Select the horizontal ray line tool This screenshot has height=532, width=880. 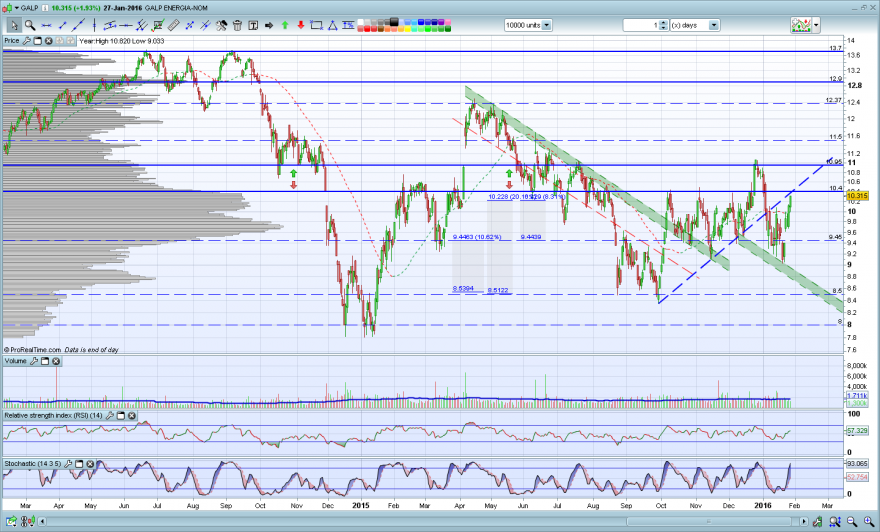(126, 25)
